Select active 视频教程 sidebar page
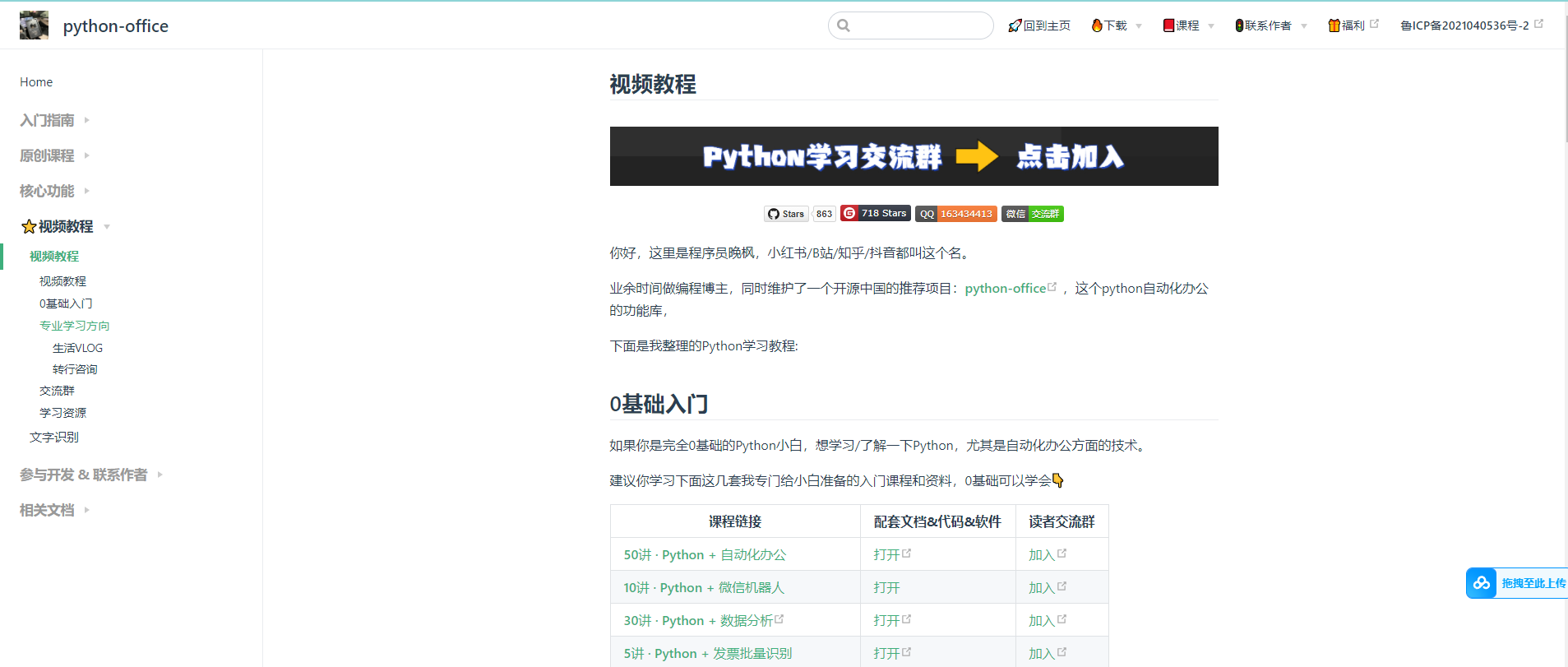 click(54, 257)
